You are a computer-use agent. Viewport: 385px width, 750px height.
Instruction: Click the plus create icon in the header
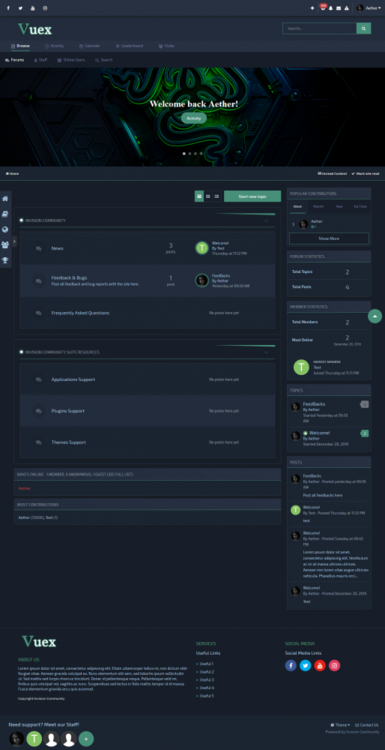(x=312, y=8)
